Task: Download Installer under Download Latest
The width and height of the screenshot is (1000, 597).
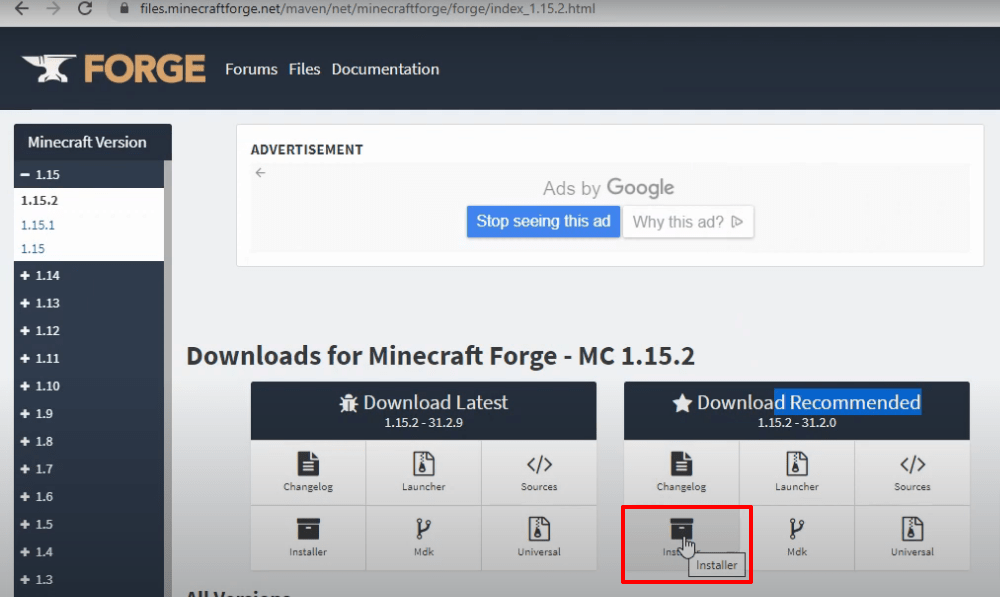Action: [308, 538]
